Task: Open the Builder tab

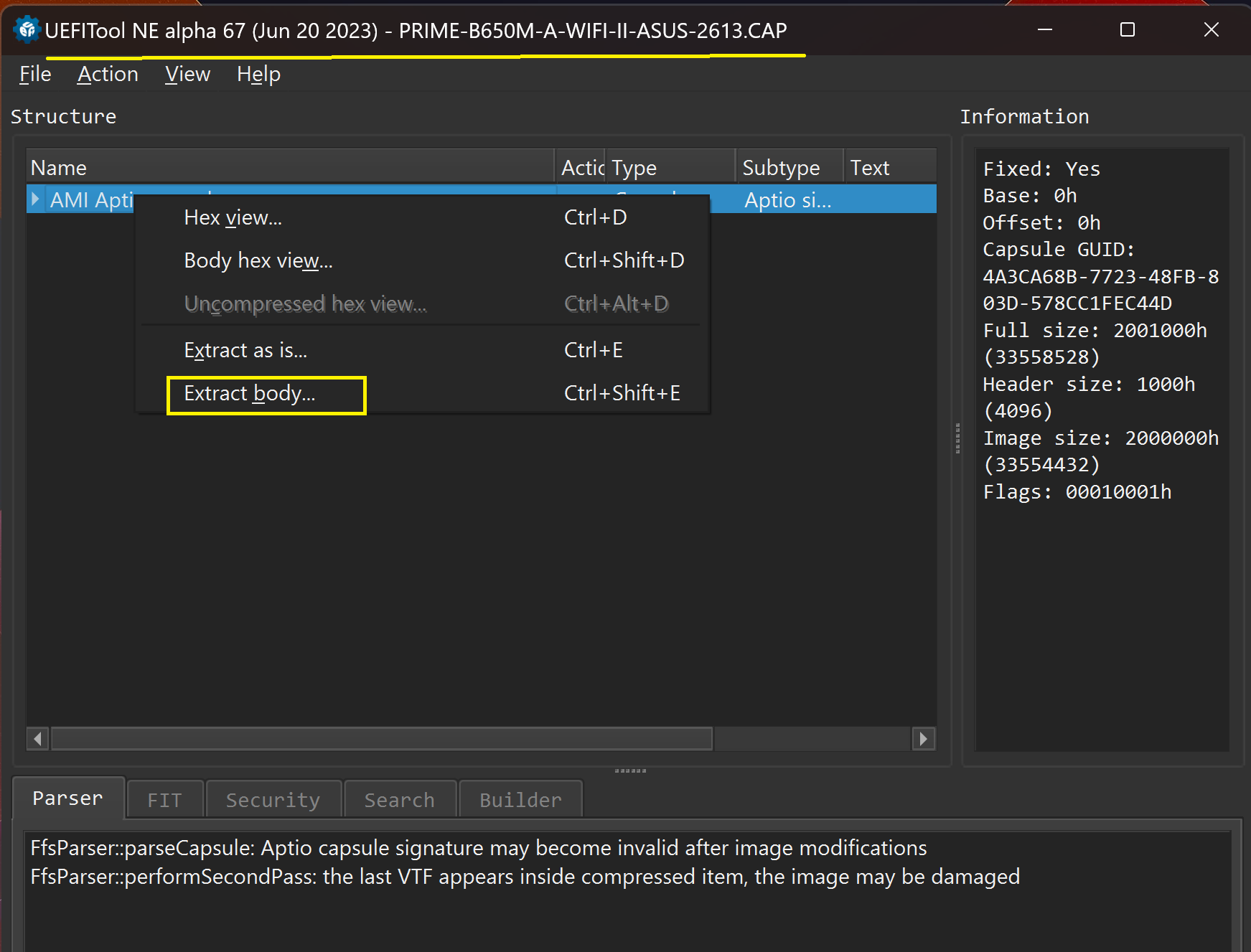Action: point(520,800)
